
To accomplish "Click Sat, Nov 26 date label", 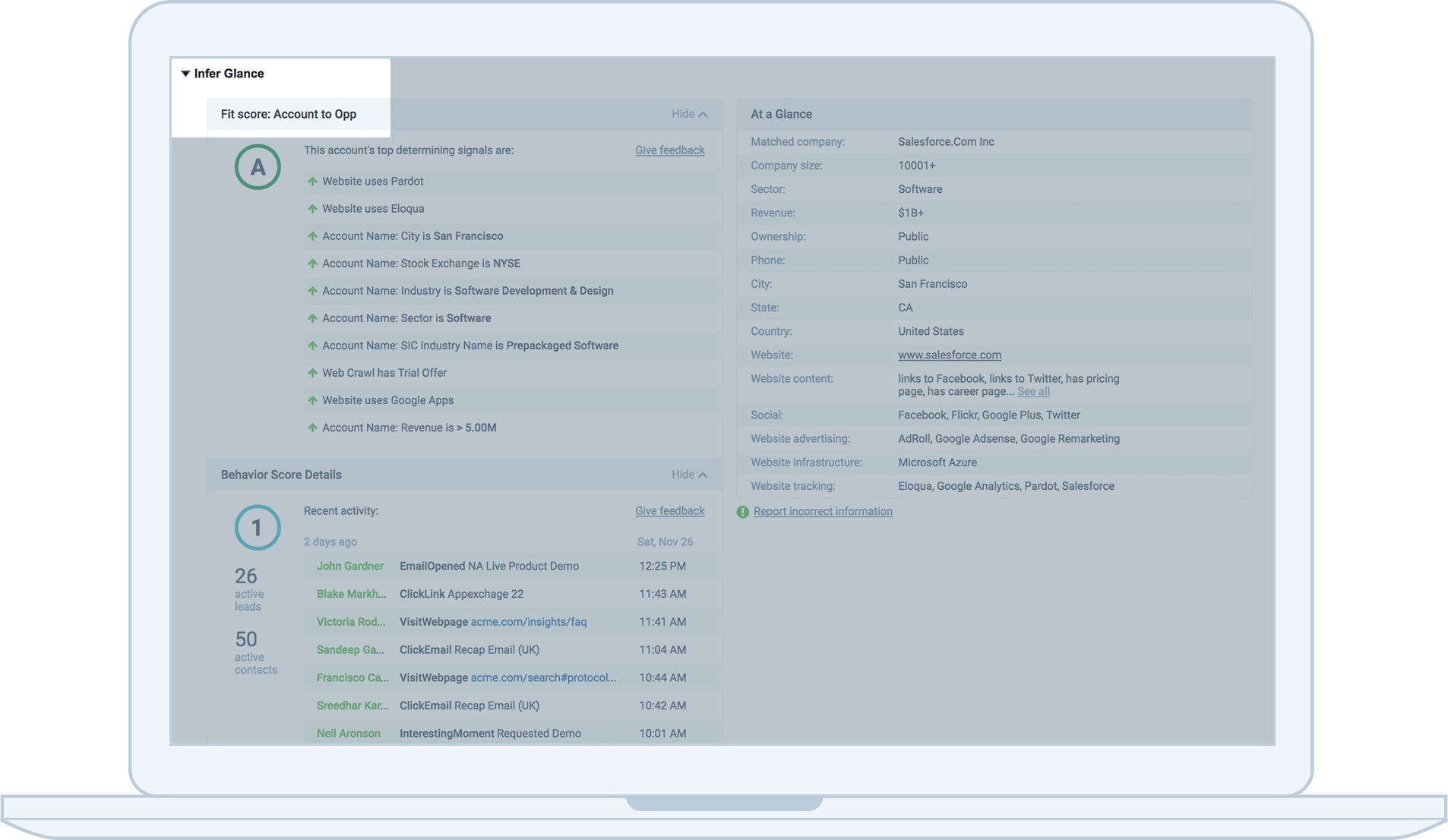I will (x=665, y=542).
